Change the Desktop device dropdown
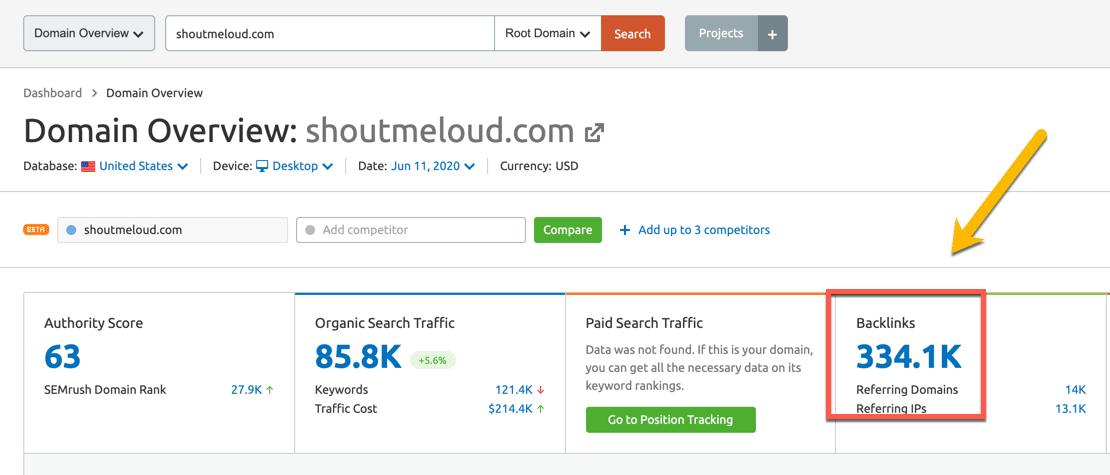 pyautogui.click(x=302, y=166)
